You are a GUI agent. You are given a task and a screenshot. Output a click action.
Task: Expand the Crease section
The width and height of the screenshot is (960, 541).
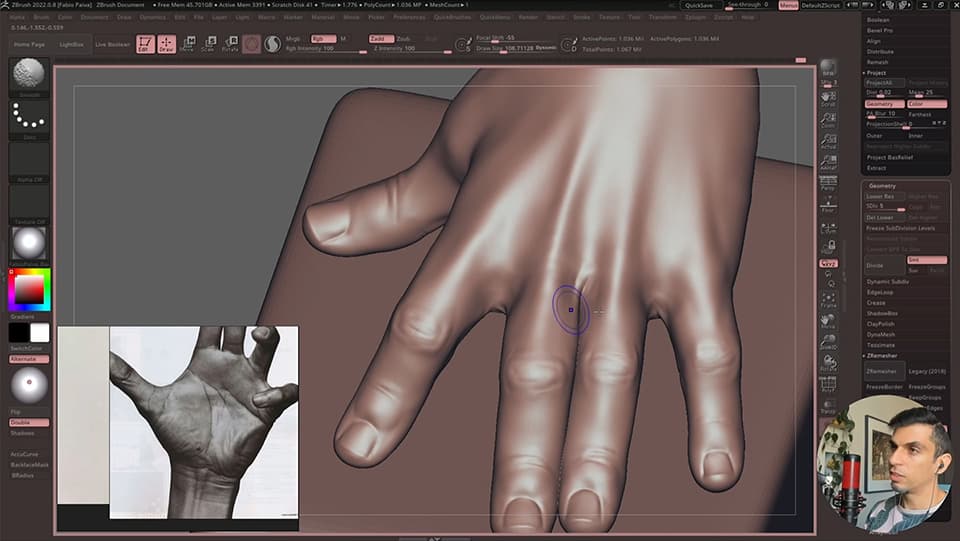(876, 303)
